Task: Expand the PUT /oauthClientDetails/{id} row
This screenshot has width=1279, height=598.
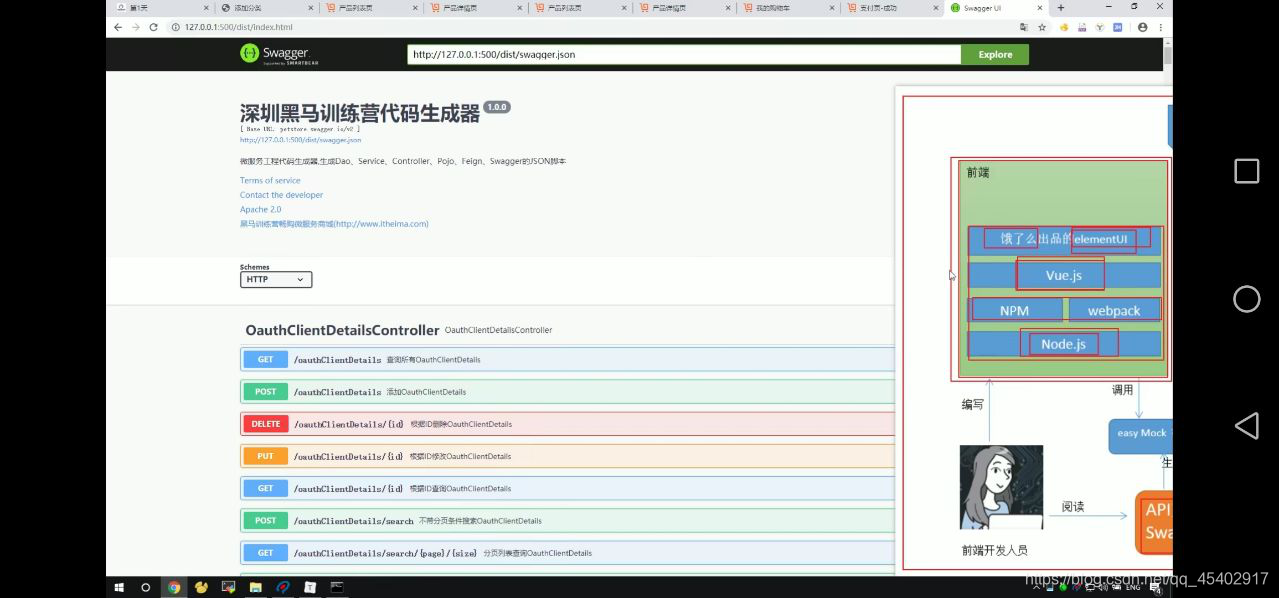Action: click(567, 456)
